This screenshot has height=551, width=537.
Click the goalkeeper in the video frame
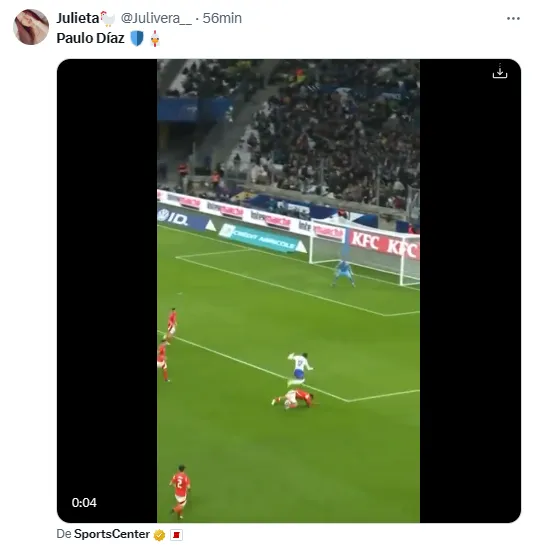click(x=343, y=273)
